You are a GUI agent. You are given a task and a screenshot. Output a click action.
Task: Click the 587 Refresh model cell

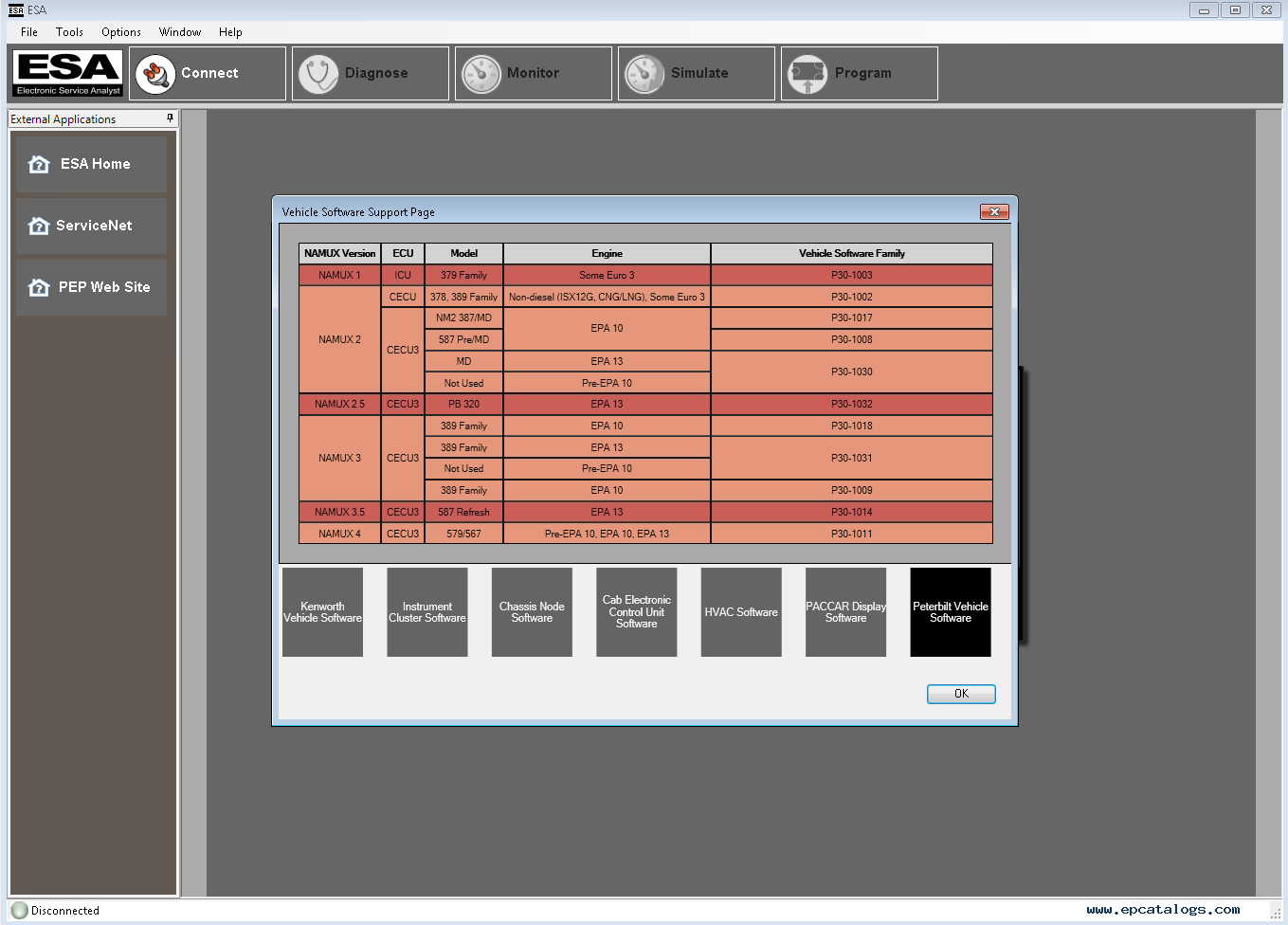(463, 512)
